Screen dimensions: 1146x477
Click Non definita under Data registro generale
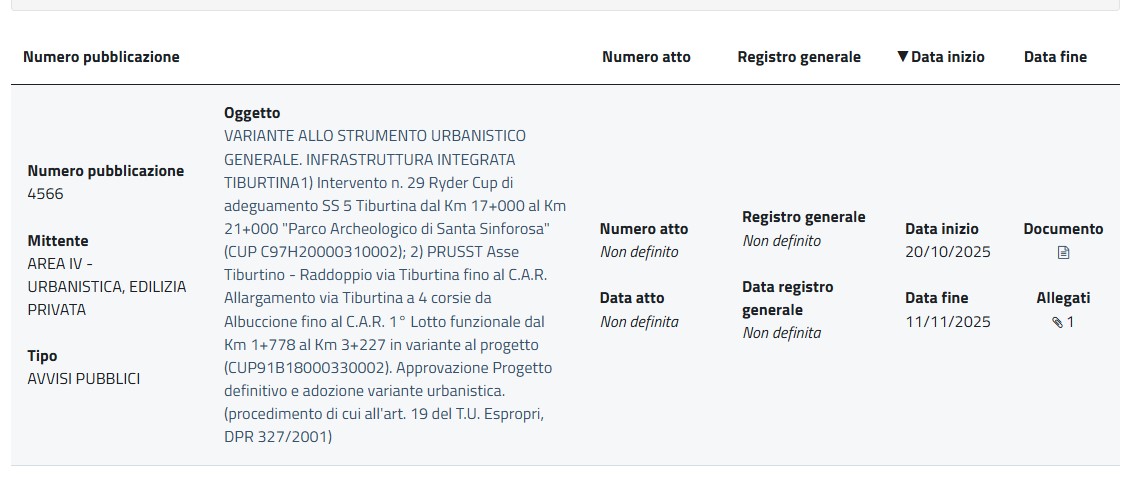(x=781, y=333)
